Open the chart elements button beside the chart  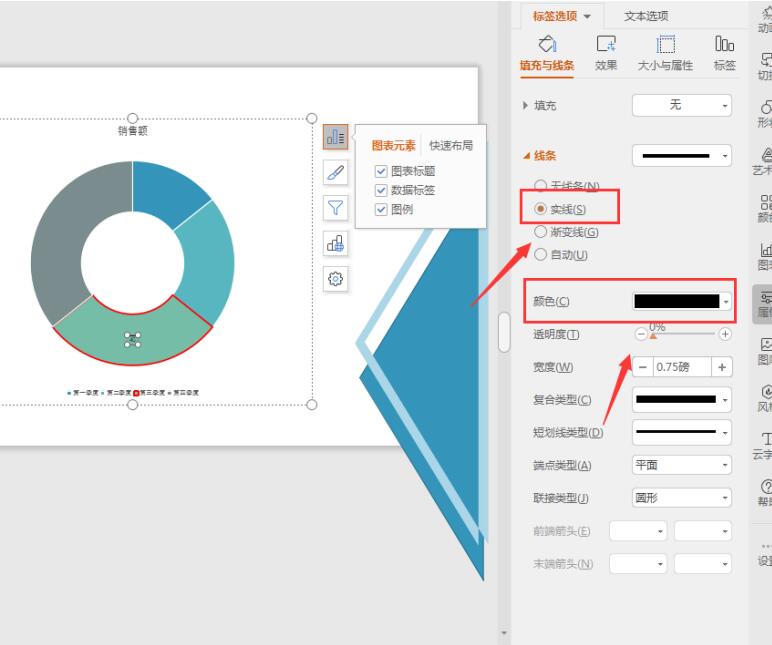tap(335, 137)
